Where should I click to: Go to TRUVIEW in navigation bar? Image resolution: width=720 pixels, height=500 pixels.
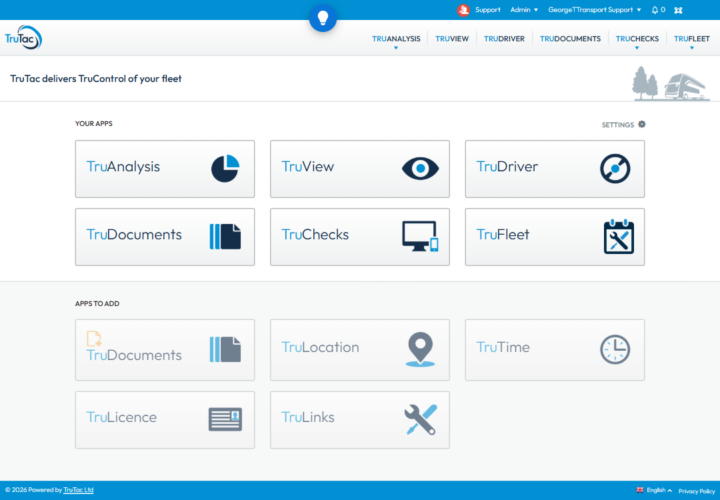pos(452,39)
